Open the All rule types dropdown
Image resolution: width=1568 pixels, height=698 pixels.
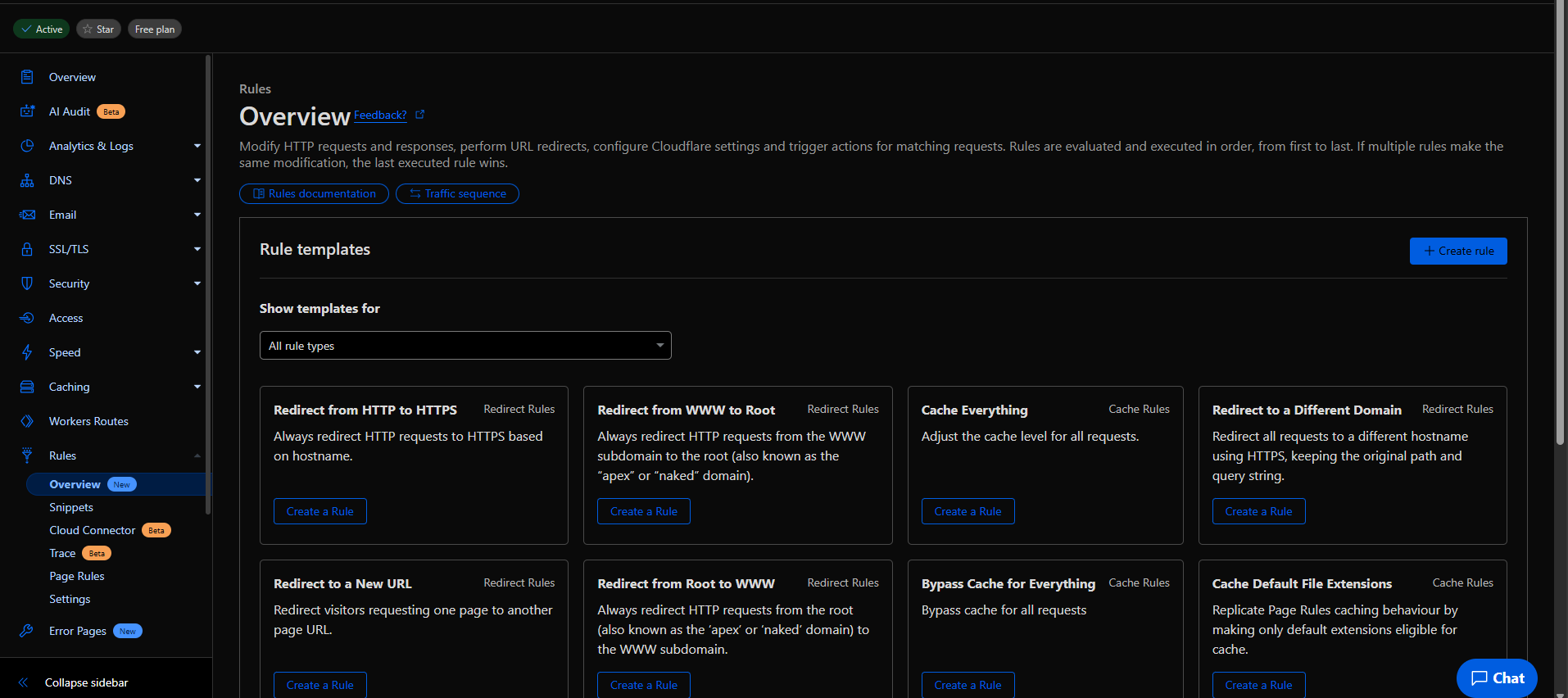[x=465, y=346]
